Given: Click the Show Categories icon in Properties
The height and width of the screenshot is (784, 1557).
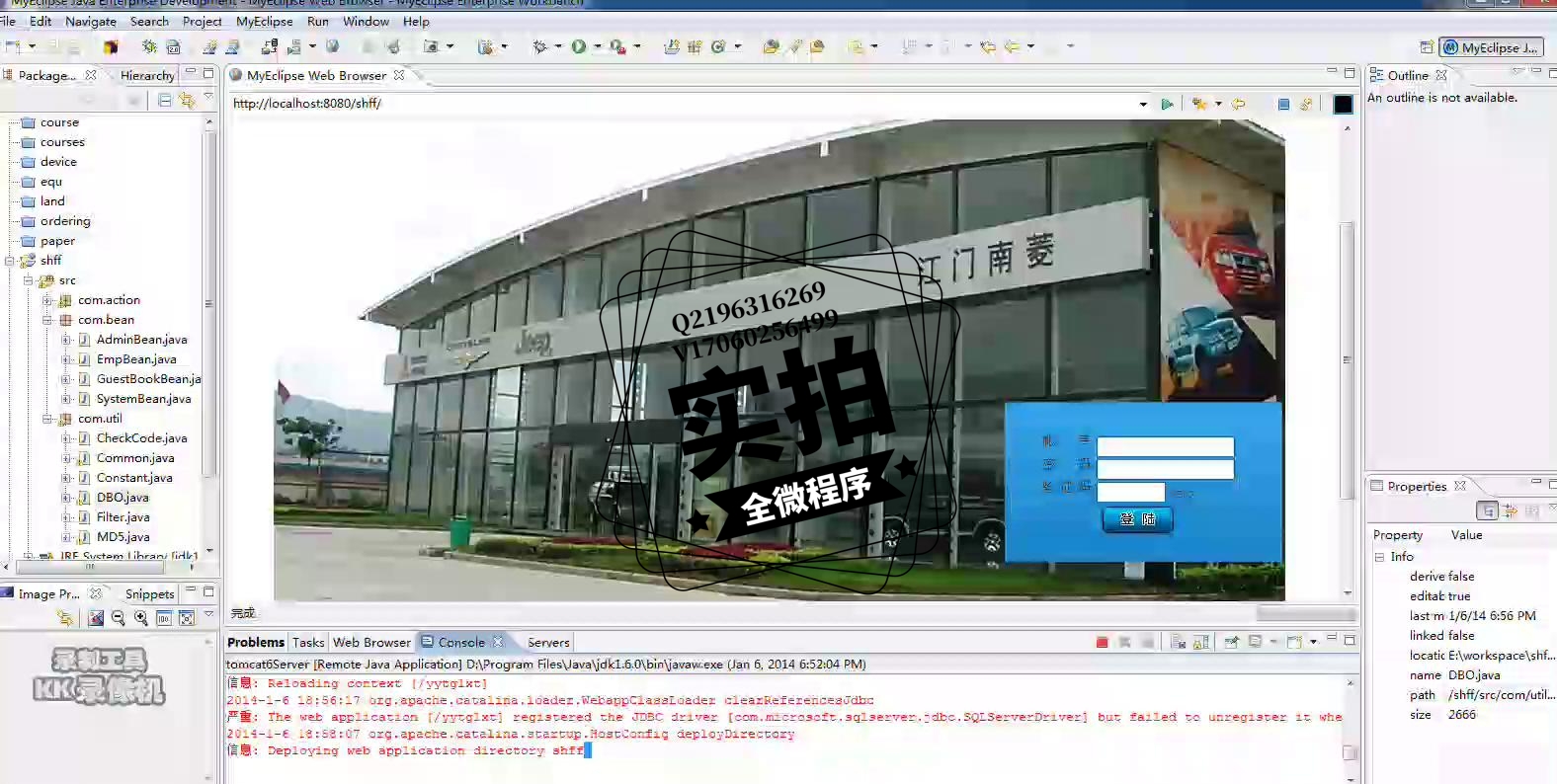Looking at the screenshot, I should click(x=1487, y=510).
